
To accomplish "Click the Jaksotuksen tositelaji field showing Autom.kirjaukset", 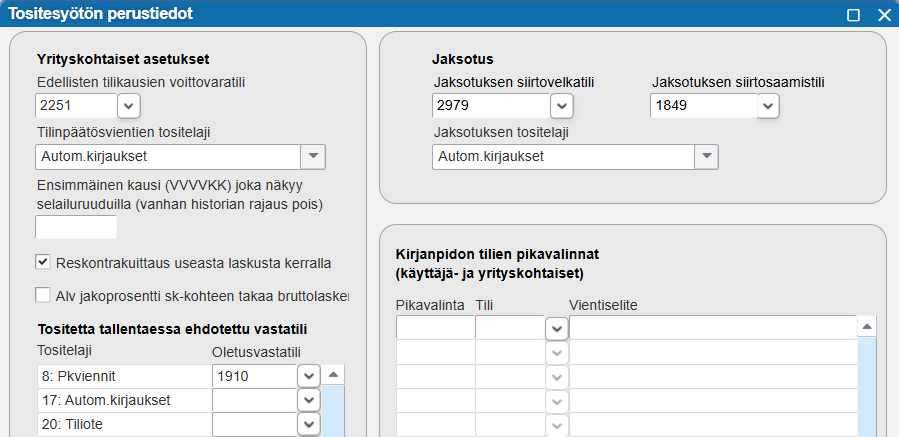I will tap(564, 157).
